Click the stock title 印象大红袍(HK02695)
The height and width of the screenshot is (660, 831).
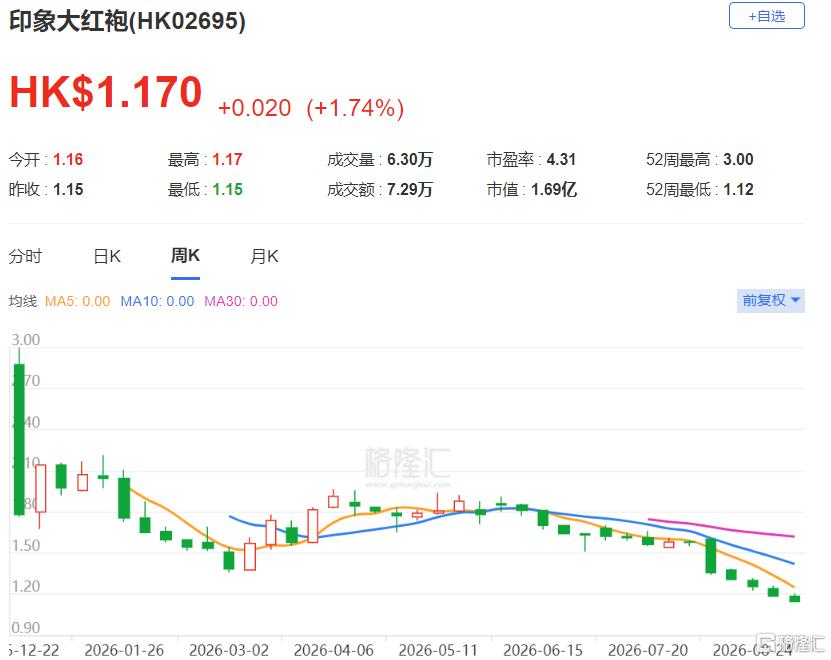coord(127,21)
